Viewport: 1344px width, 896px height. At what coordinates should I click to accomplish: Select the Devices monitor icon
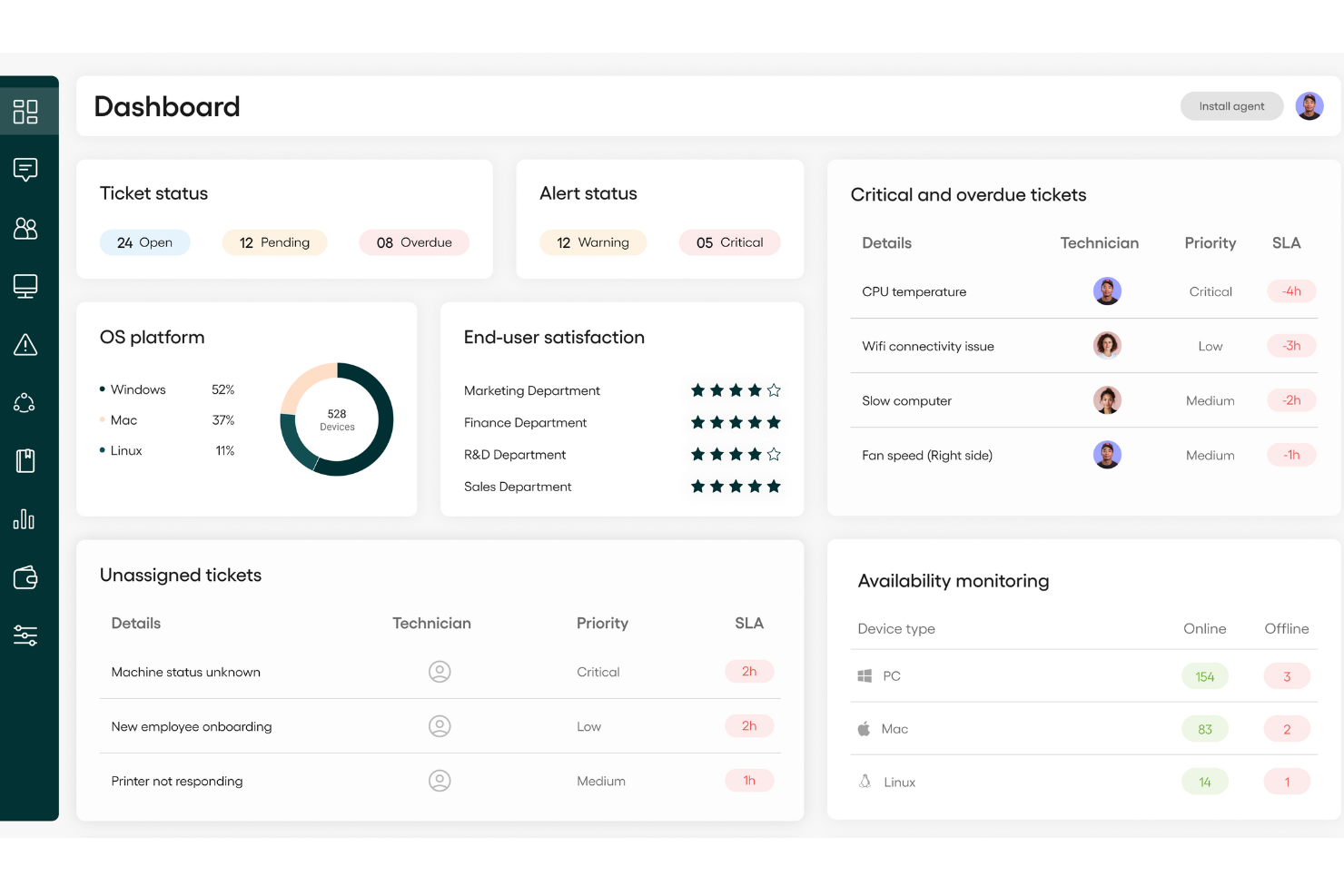point(25,285)
